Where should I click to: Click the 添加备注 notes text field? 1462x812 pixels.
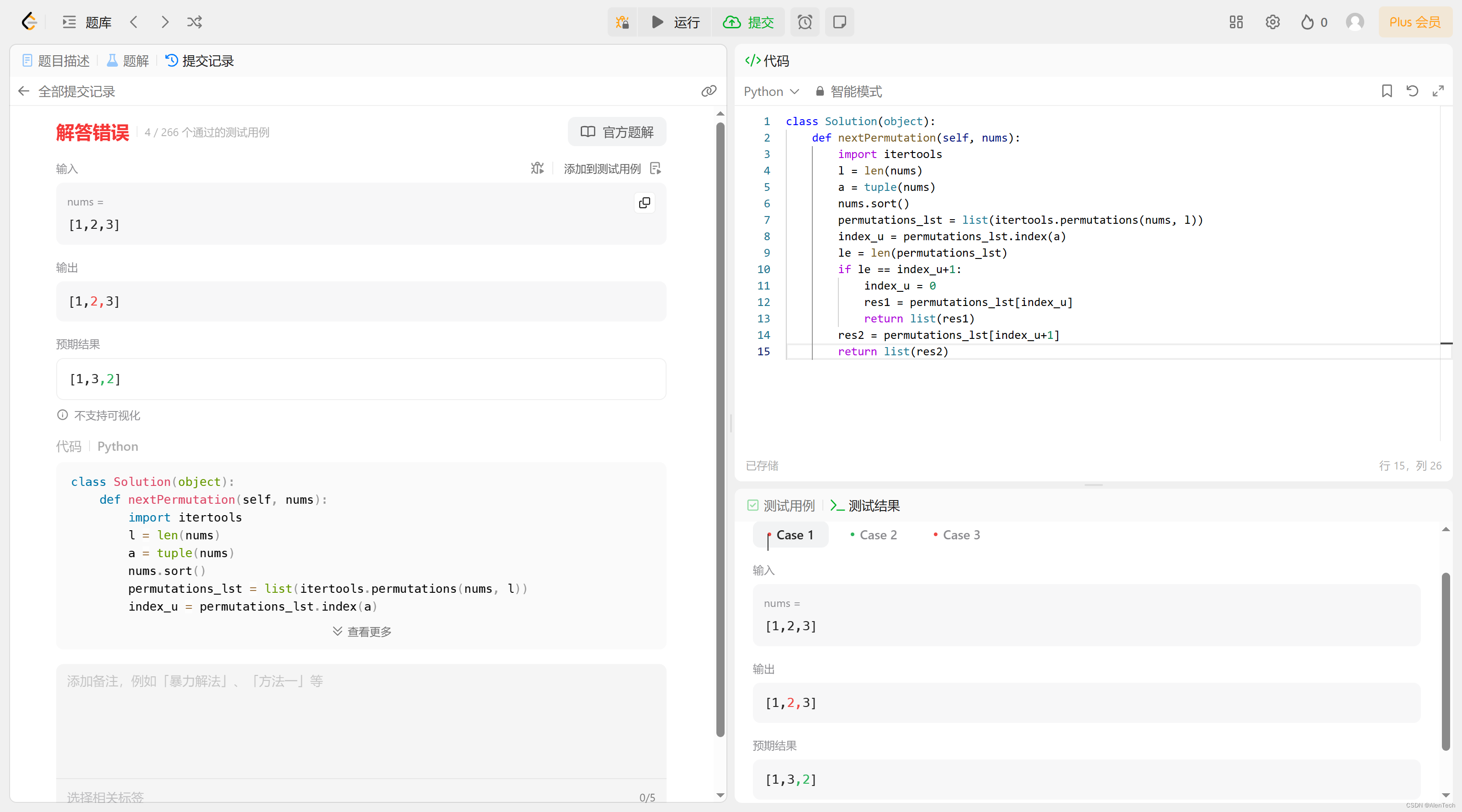(361, 721)
